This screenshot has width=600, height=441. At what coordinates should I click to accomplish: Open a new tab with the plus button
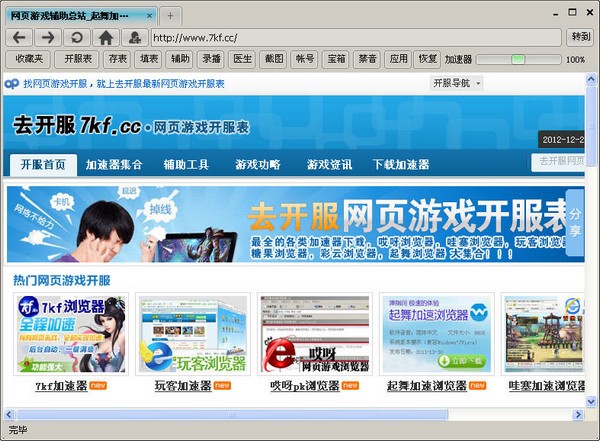tap(170, 16)
